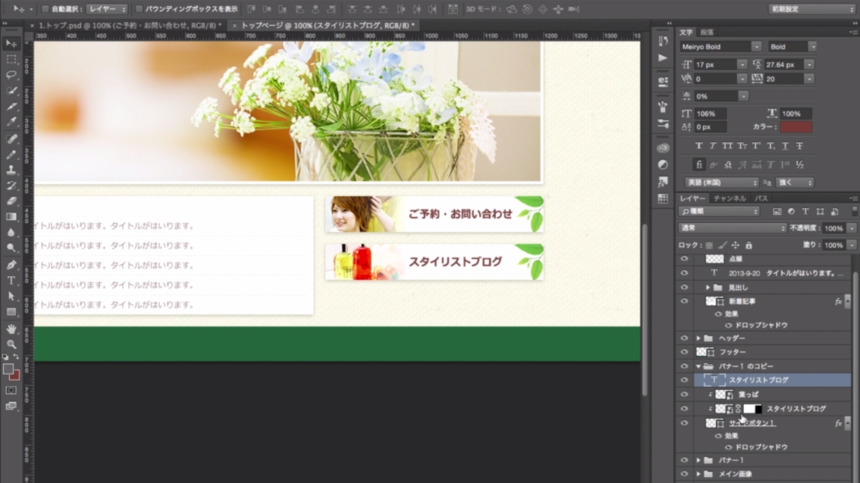
Task: Open 英語 (米国) language dropdown
Action: (x=721, y=183)
